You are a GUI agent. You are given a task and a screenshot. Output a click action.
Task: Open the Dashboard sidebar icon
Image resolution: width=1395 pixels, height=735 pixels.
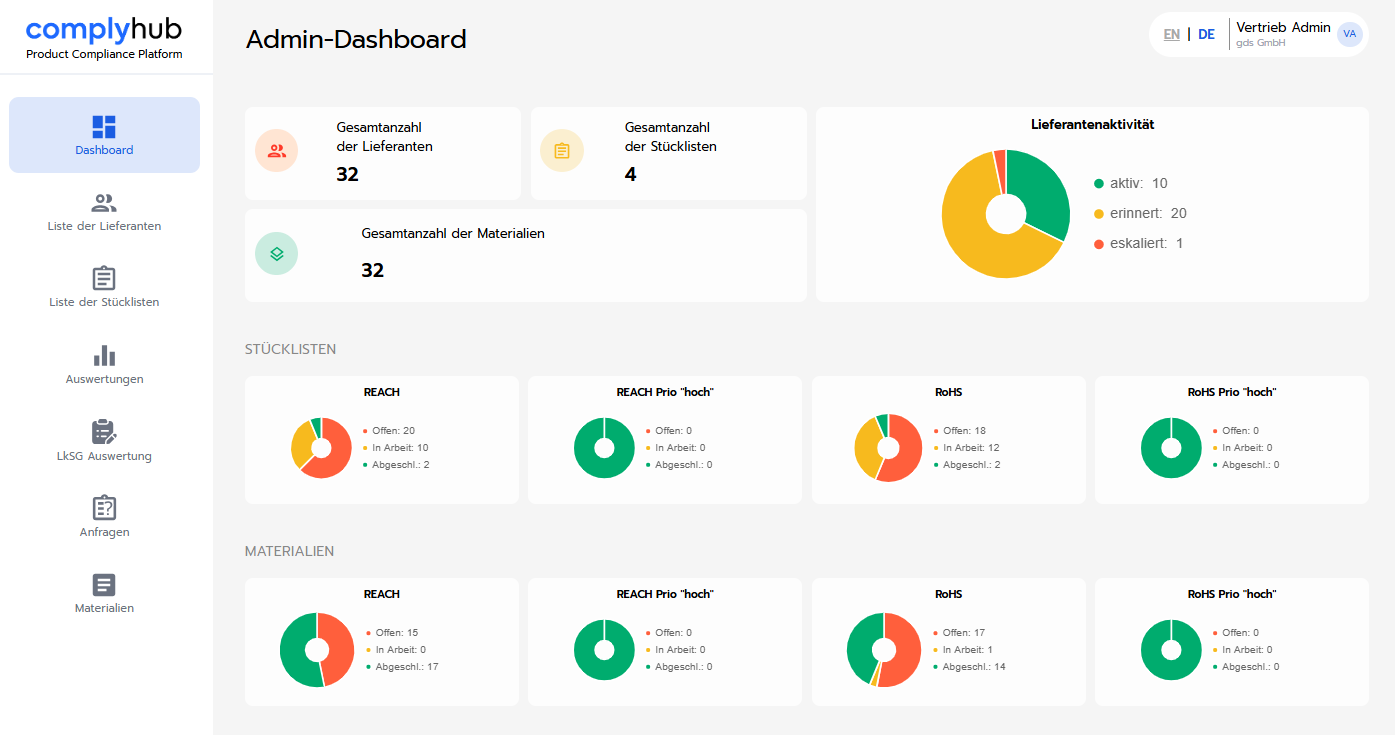tap(104, 126)
